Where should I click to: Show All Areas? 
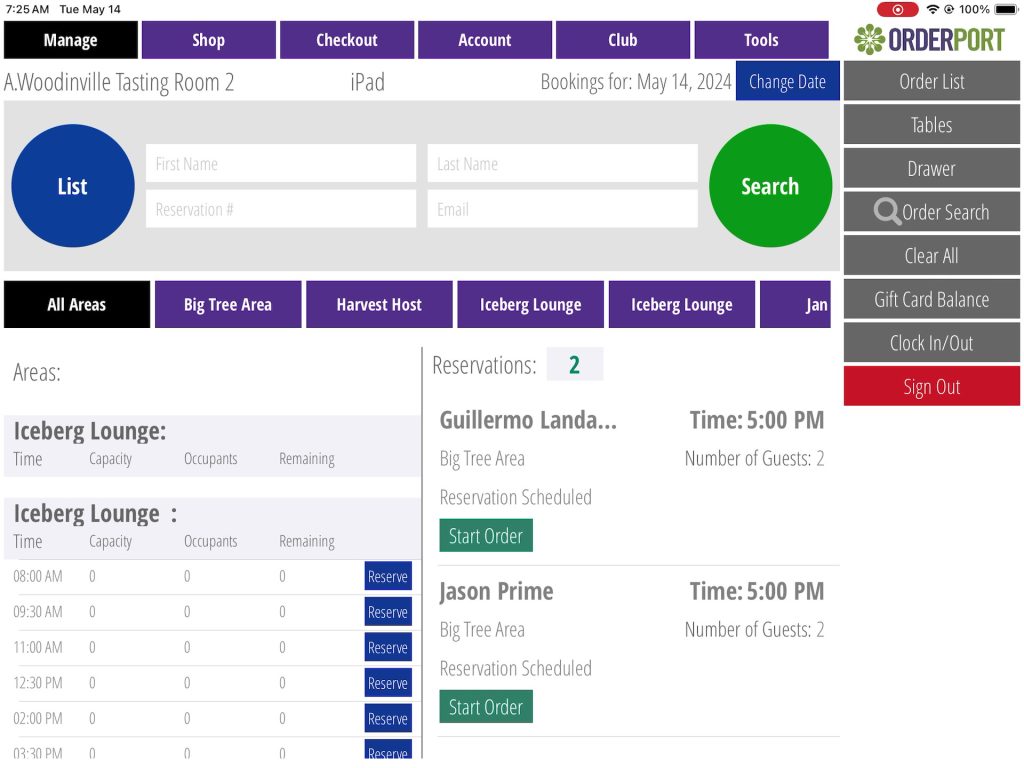coord(76,305)
